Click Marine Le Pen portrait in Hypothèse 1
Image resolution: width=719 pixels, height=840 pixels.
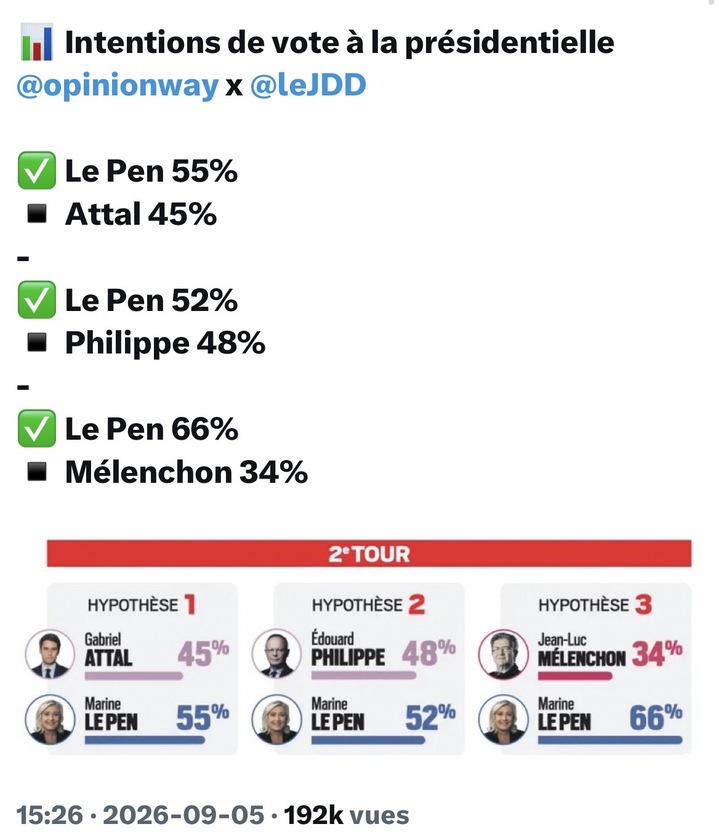(50, 719)
